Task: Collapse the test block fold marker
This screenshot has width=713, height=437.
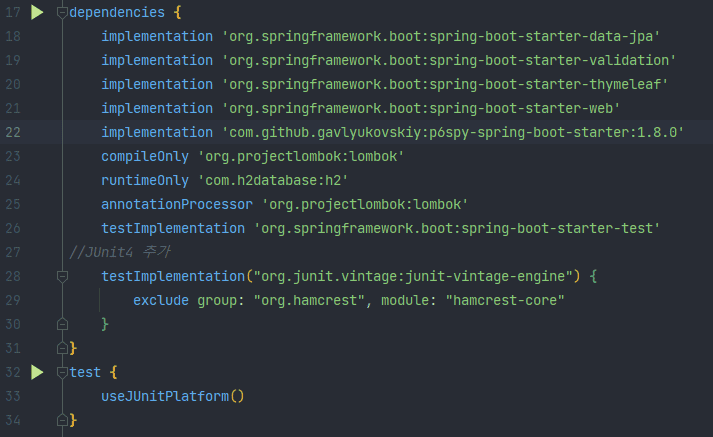Action: pos(62,373)
